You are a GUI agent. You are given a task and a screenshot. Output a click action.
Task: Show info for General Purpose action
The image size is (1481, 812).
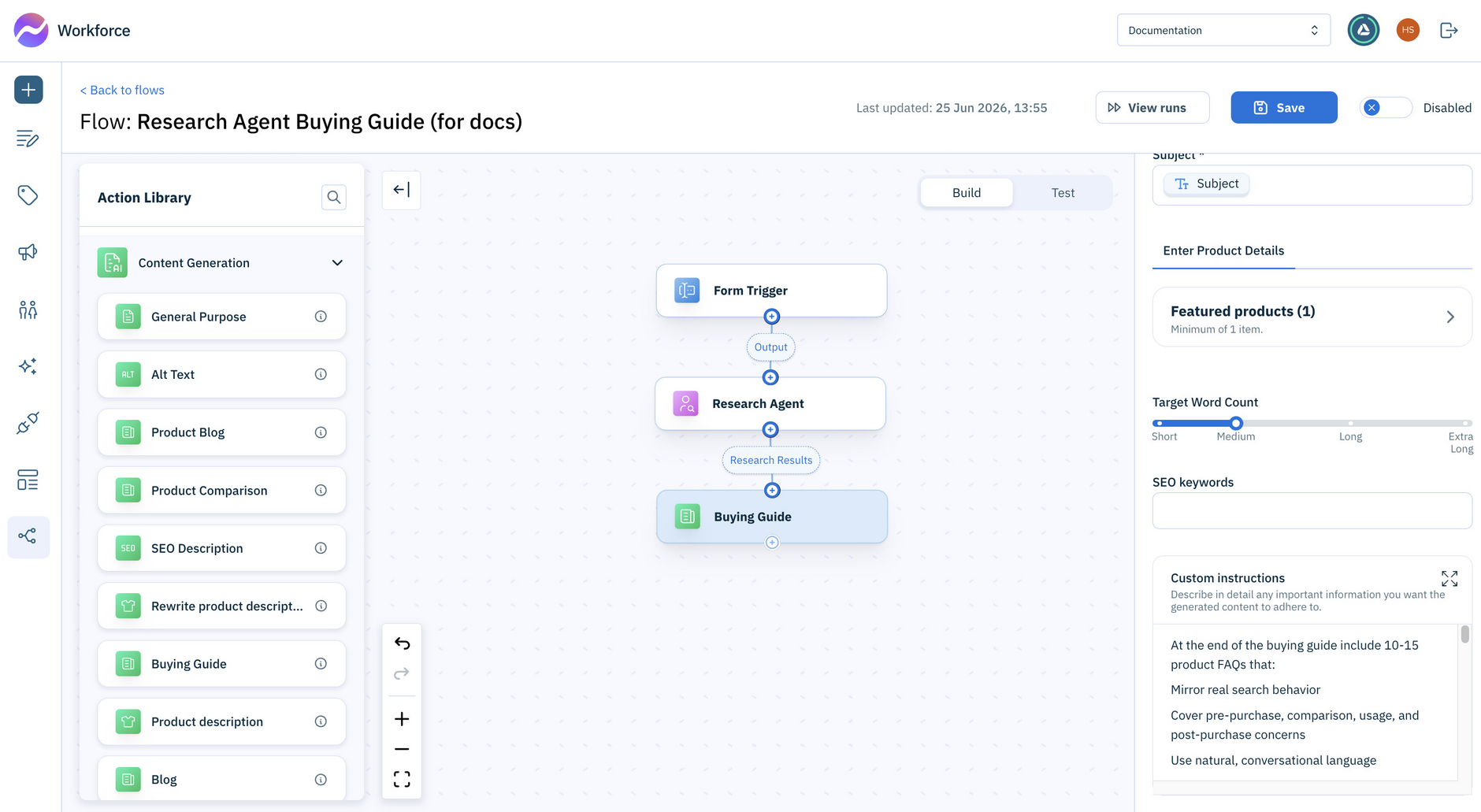click(321, 317)
